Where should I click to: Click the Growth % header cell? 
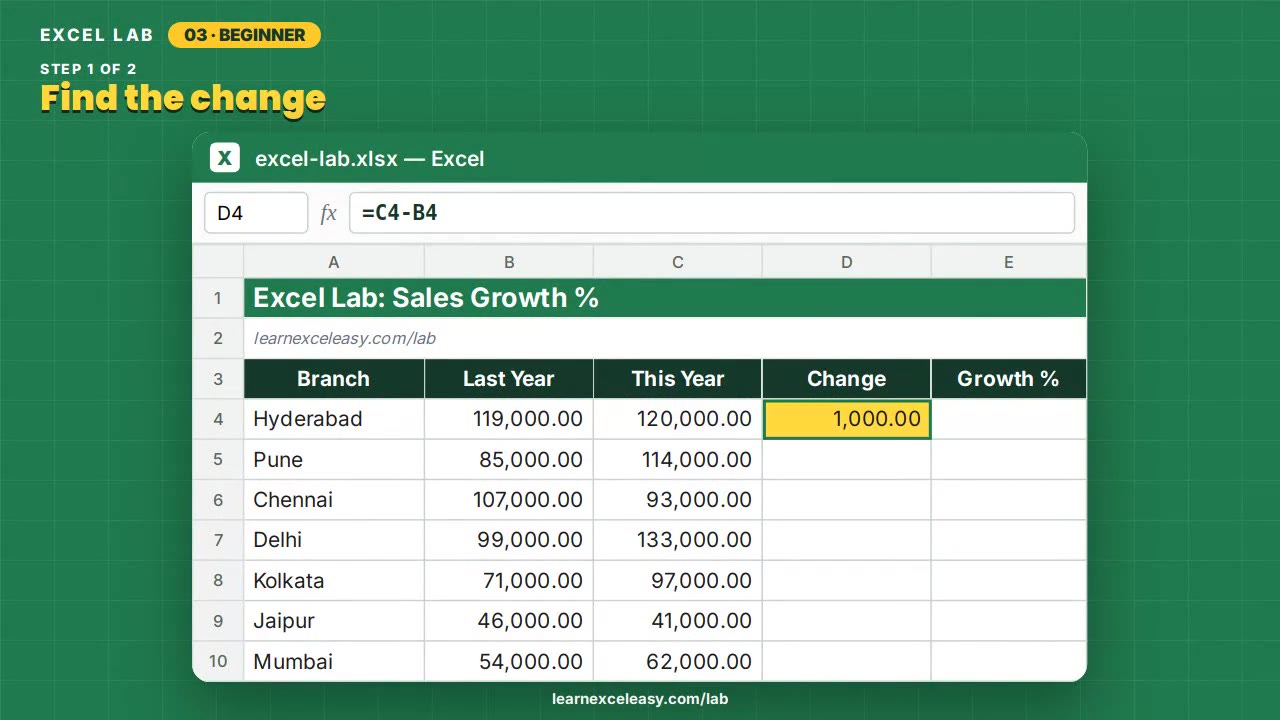(1009, 379)
